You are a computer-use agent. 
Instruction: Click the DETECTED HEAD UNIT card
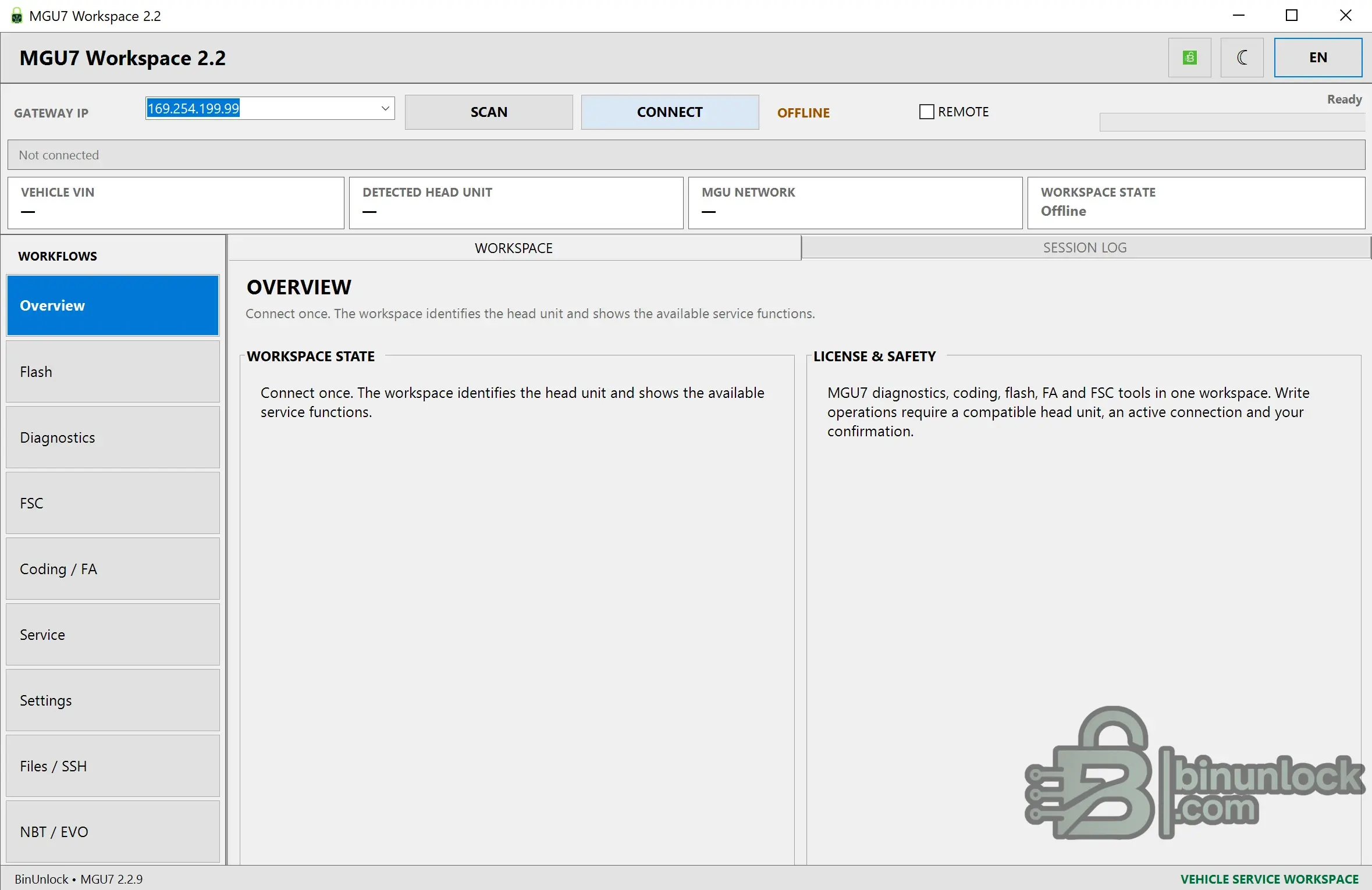[x=516, y=203]
